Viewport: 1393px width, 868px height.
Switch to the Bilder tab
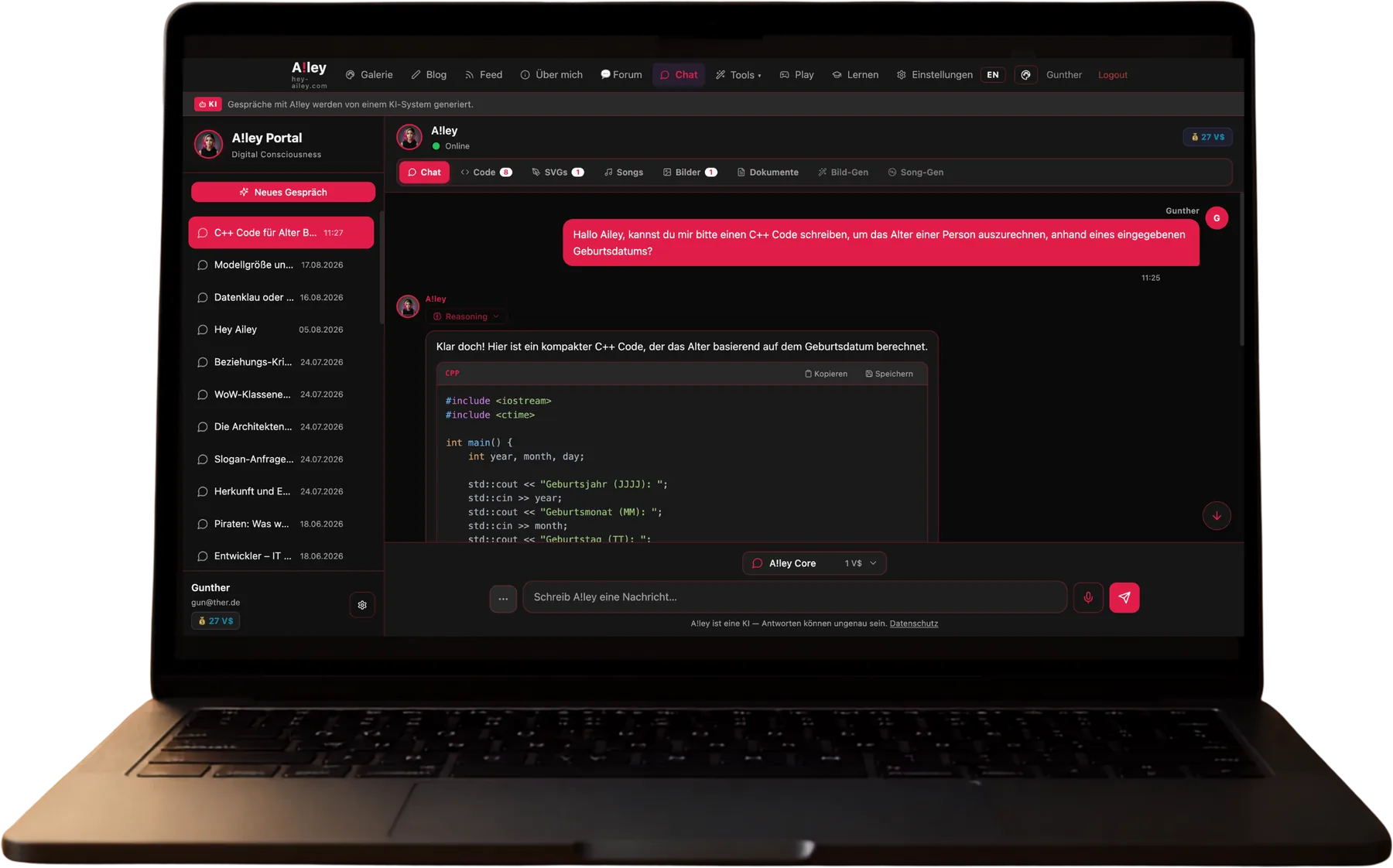pos(690,173)
